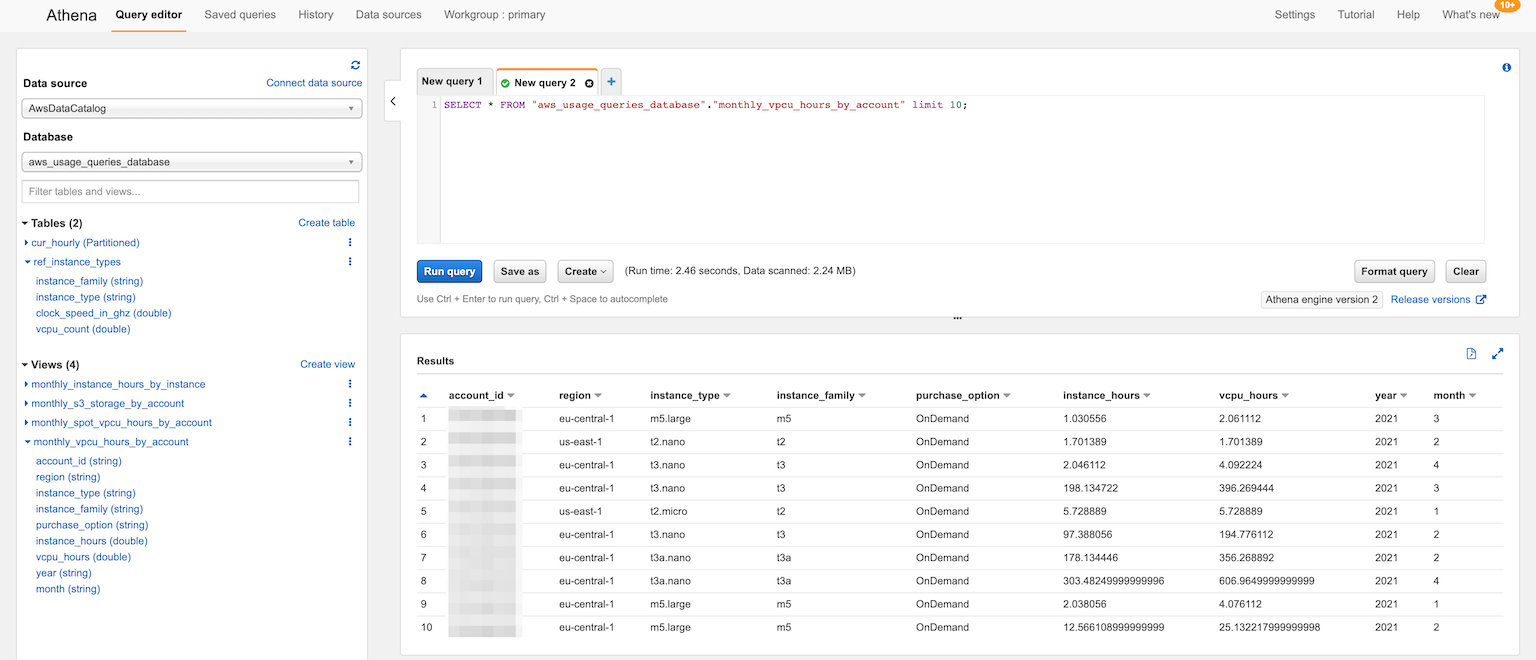Close the New query 2 tab
Image resolution: width=1536 pixels, height=660 pixels.
click(x=589, y=83)
